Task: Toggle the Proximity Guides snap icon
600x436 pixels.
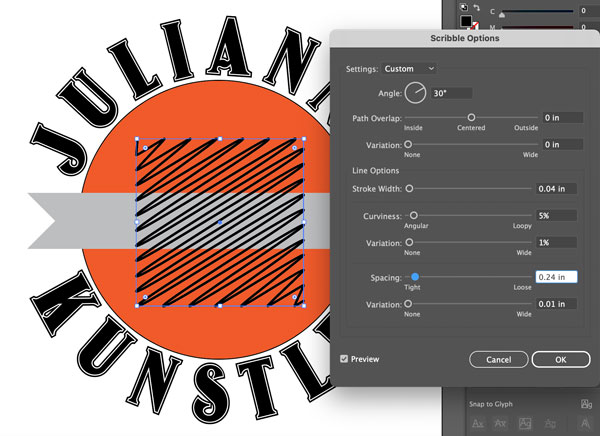Action: tap(550, 423)
